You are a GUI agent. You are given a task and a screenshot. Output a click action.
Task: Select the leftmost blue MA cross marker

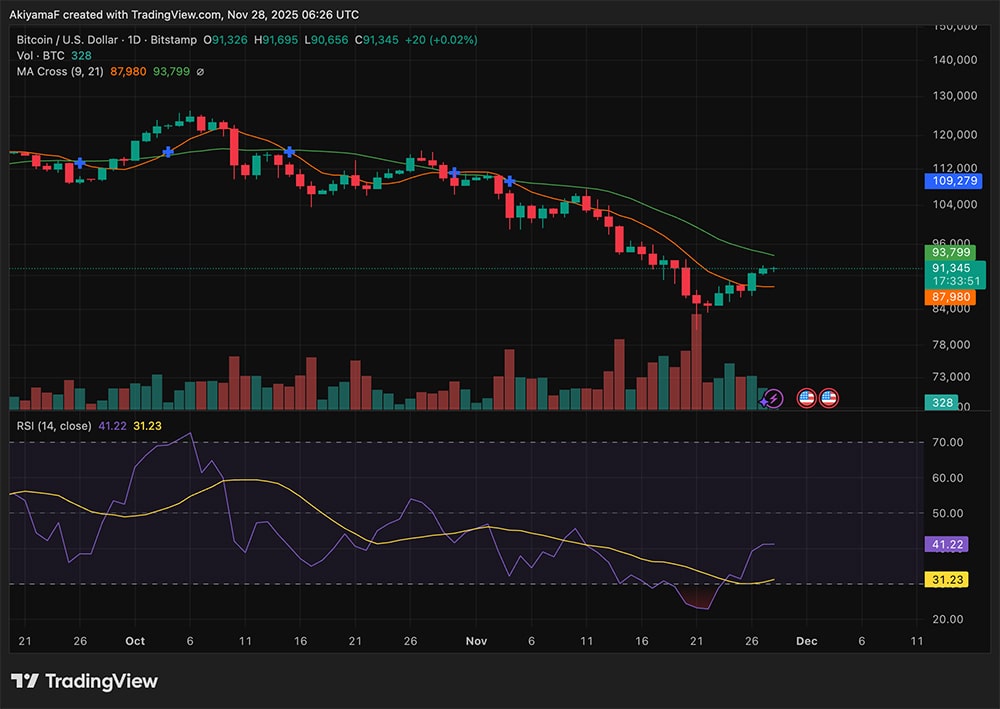(x=80, y=162)
